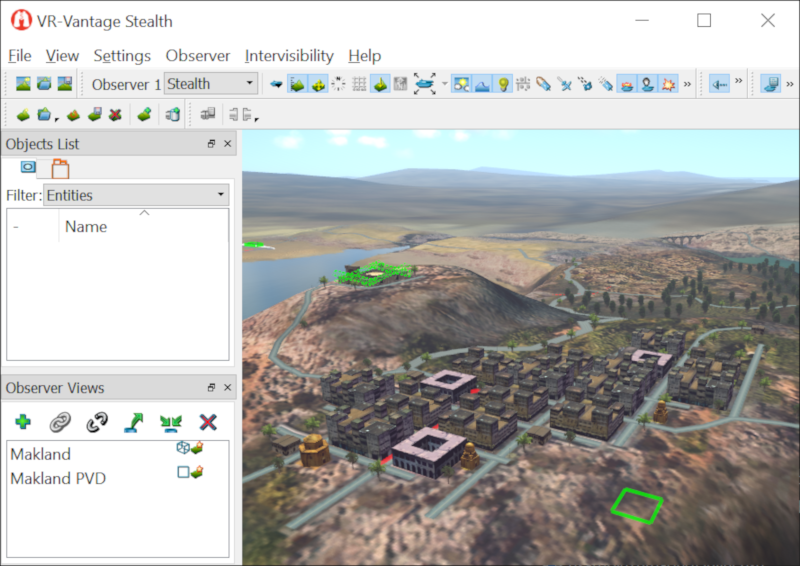Click the Name column sort chevron
This screenshot has width=800, height=566.
(x=144, y=212)
